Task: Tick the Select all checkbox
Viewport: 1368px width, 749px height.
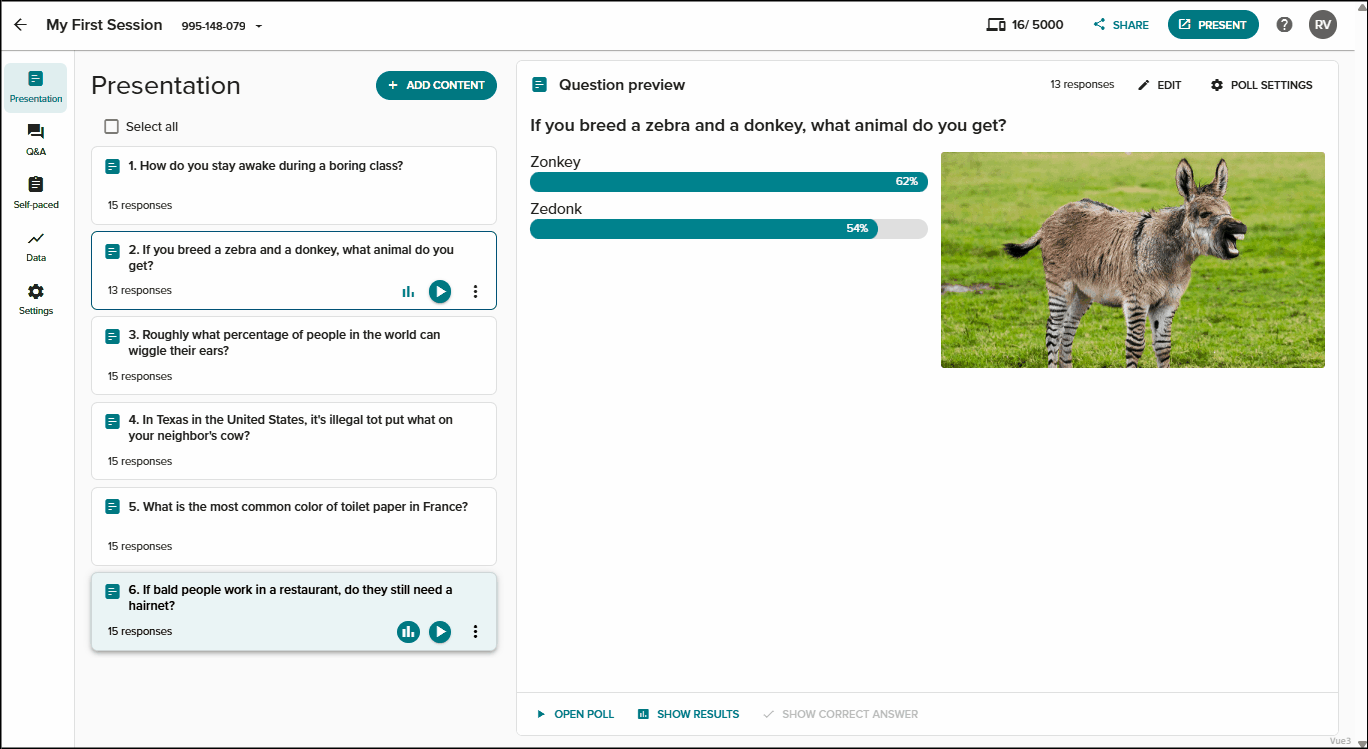Action: 111,127
